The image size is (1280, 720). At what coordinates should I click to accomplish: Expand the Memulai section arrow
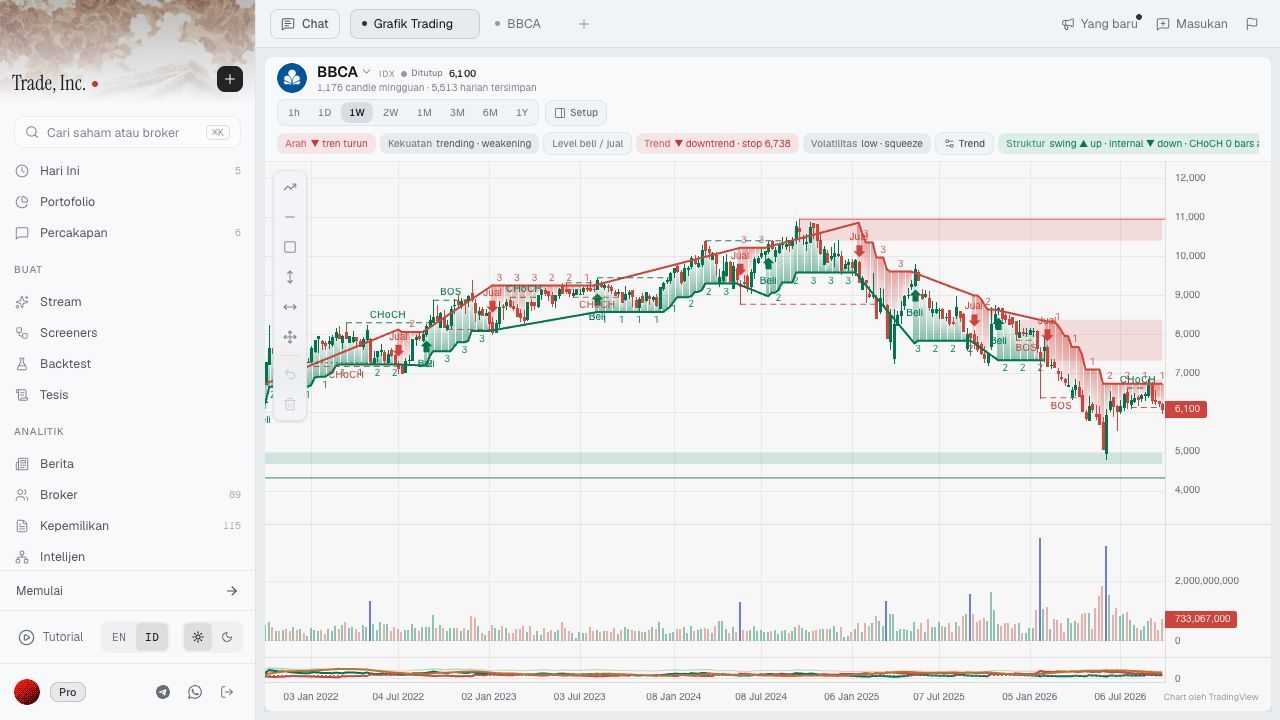[232, 591]
